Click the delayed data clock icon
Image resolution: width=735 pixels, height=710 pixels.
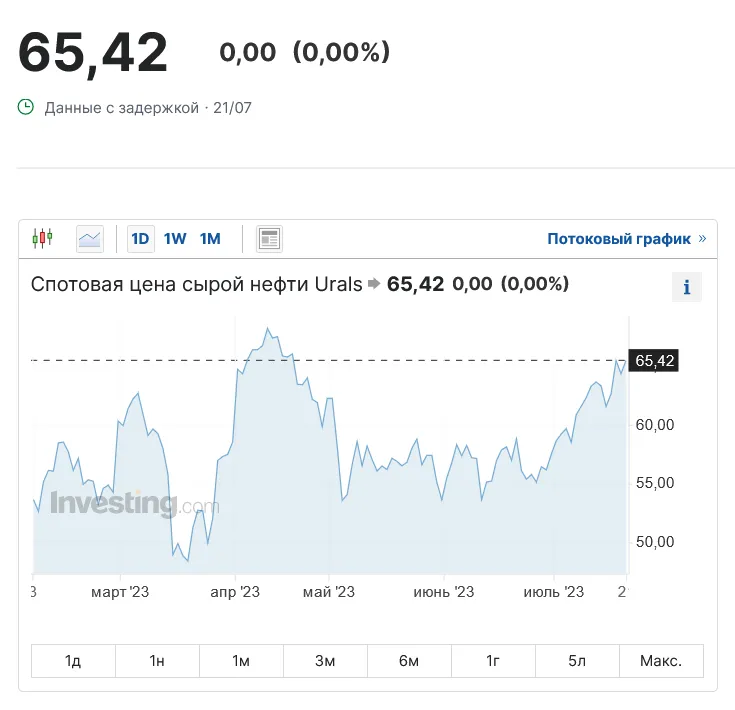click(x=26, y=107)
